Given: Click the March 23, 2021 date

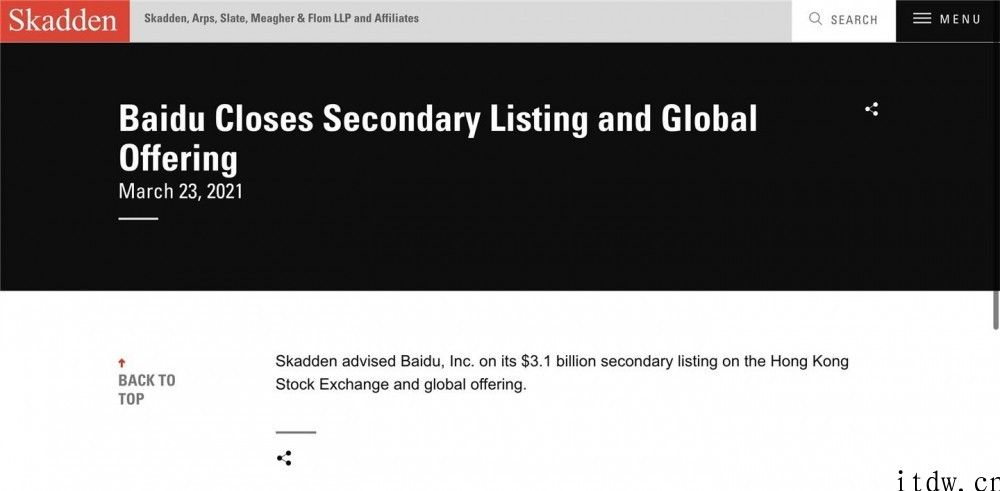Looking at the screenshot, I should [x=180, y=191].
